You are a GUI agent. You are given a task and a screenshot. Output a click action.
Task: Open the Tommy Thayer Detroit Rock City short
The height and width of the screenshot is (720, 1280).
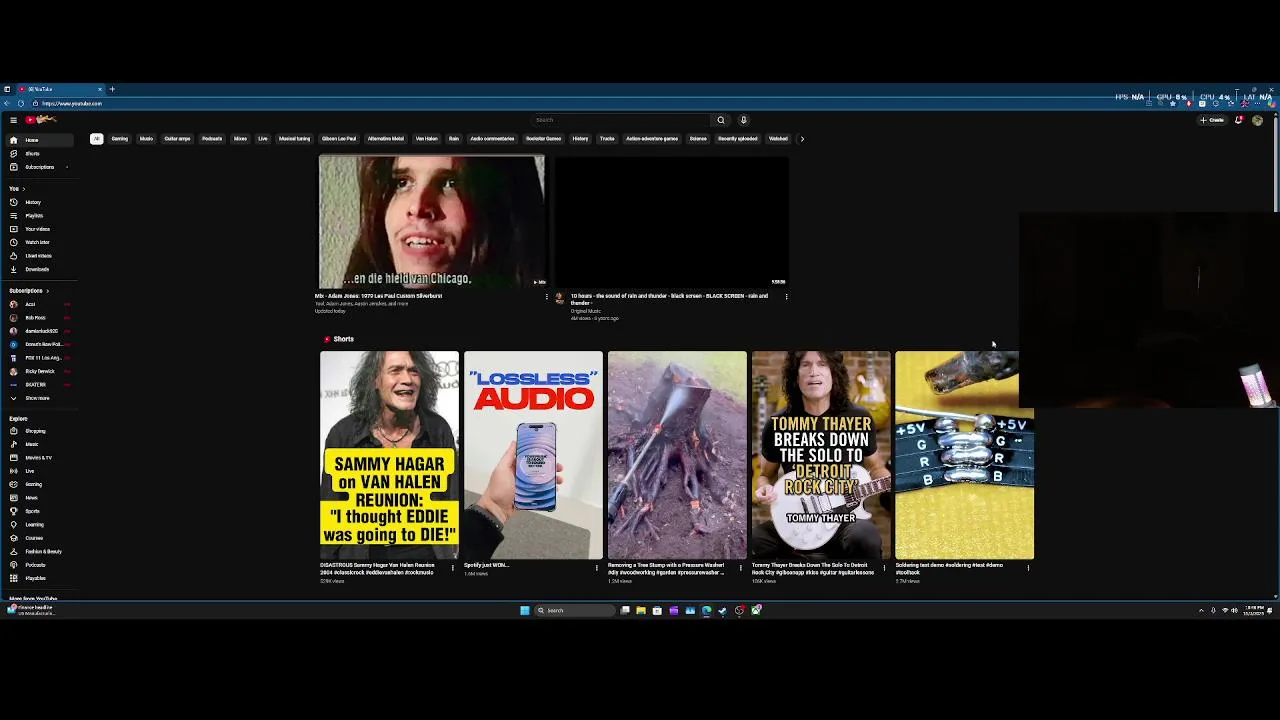tap(821, 455)
